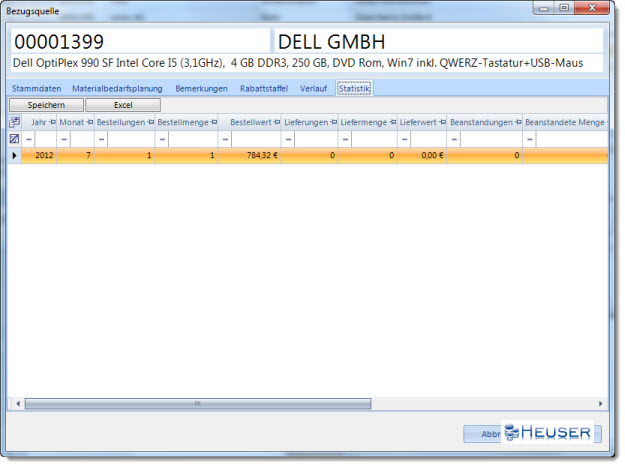Viewport: 625px width, 467px height.
Task: Open Bestellungen filter operator dropdown
Action: point(101,139)
